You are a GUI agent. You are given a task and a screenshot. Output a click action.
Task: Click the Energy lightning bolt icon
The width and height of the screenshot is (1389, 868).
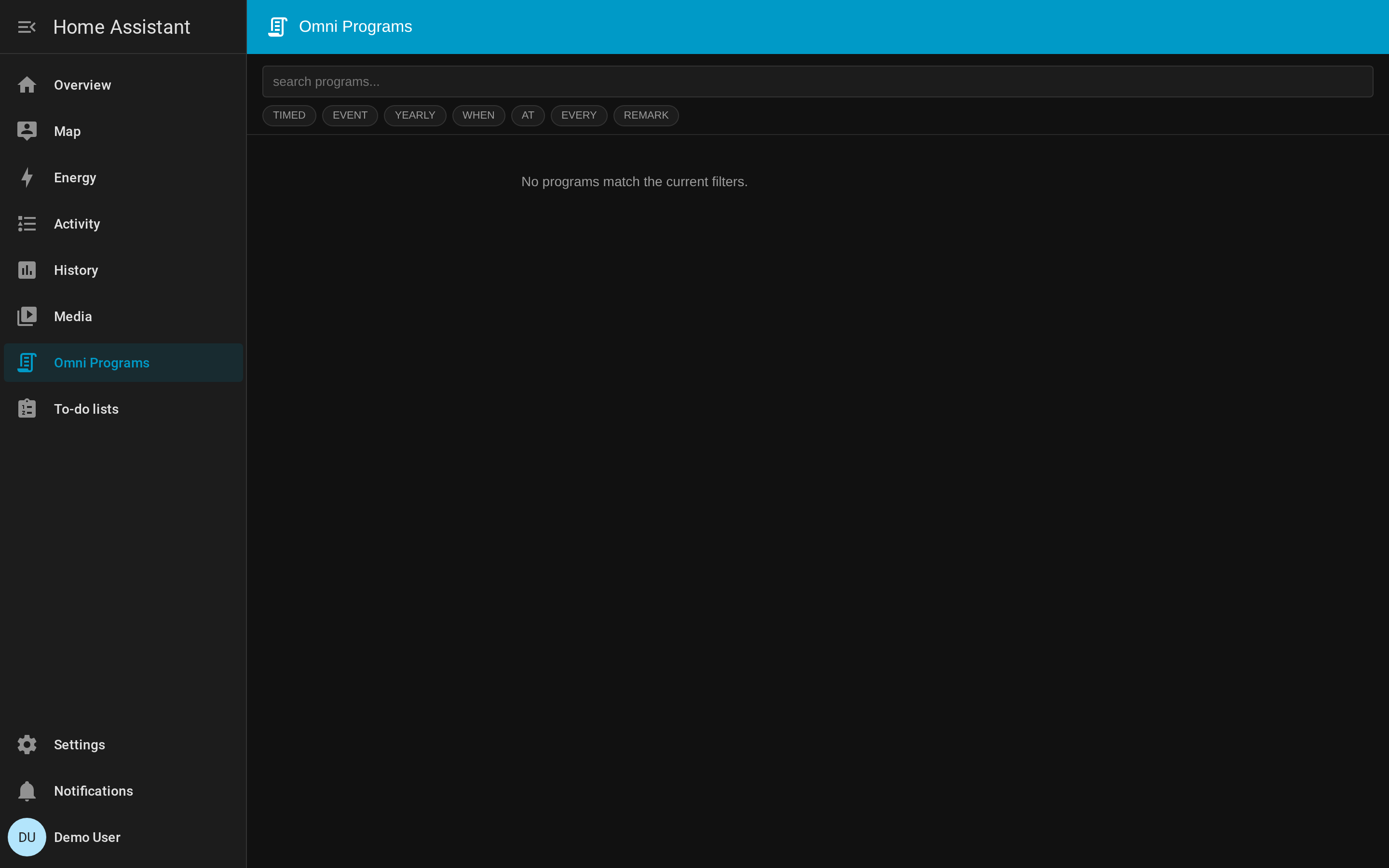tap(27, 177)
